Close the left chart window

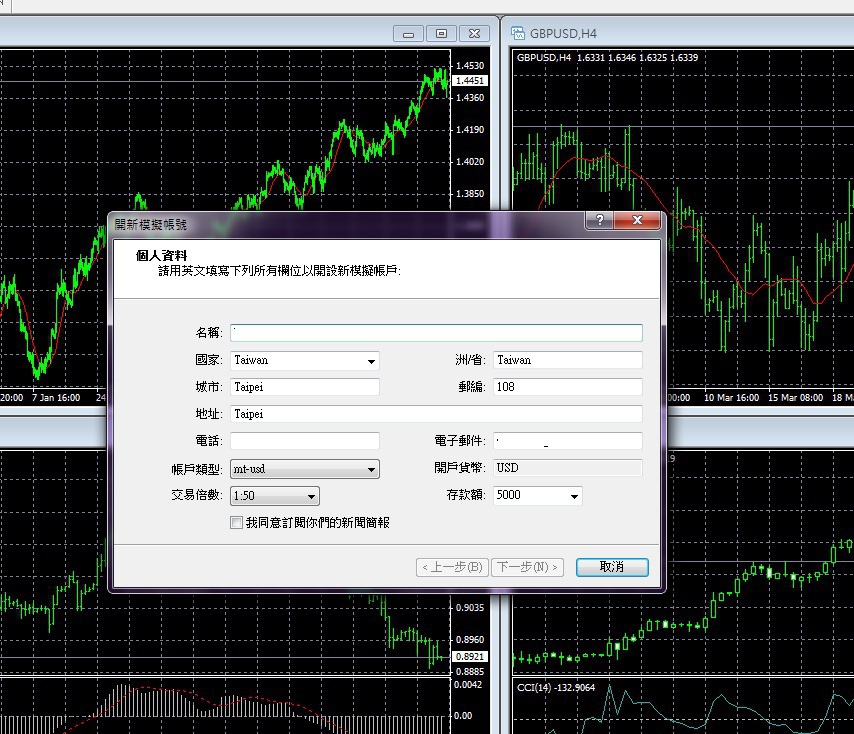pos(478,33)
